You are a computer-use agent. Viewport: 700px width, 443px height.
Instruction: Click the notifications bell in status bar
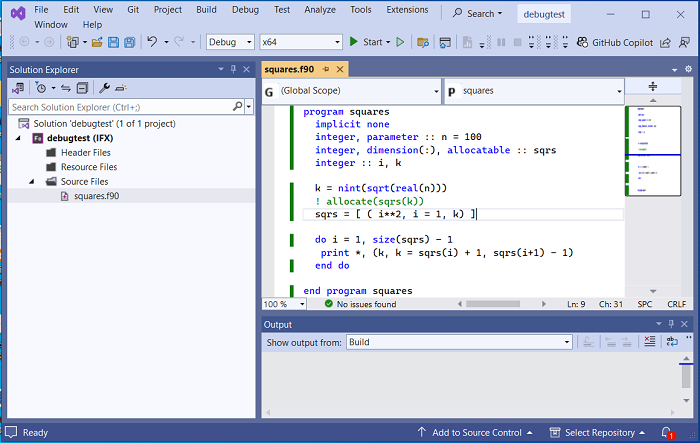[666, 432]
